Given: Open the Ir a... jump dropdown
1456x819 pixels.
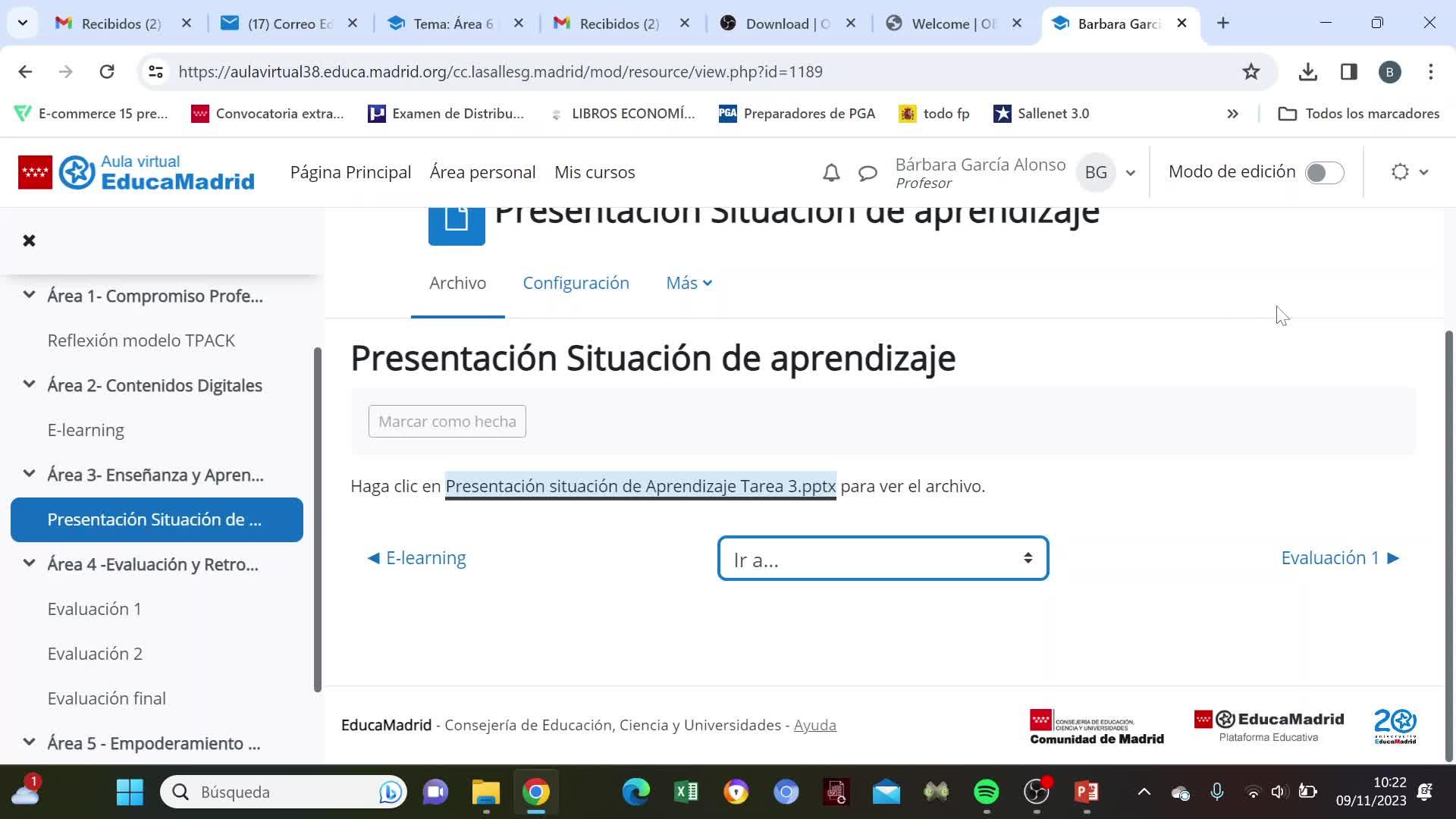Looking at the screenshot, I should coord(883,559).
